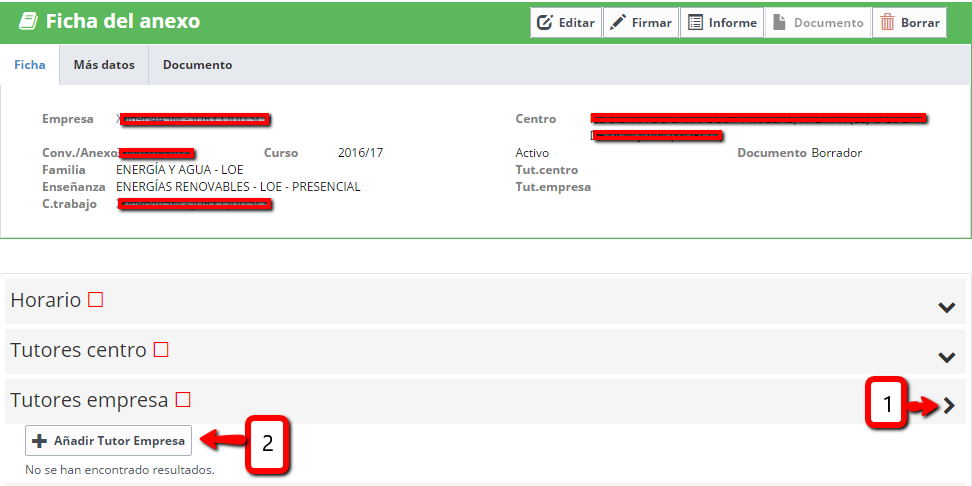Image resolution: width=972 pixels, height=486 pixels.
Task: Click the book icon beside Ficha del anexo
Action: (29, 22)
